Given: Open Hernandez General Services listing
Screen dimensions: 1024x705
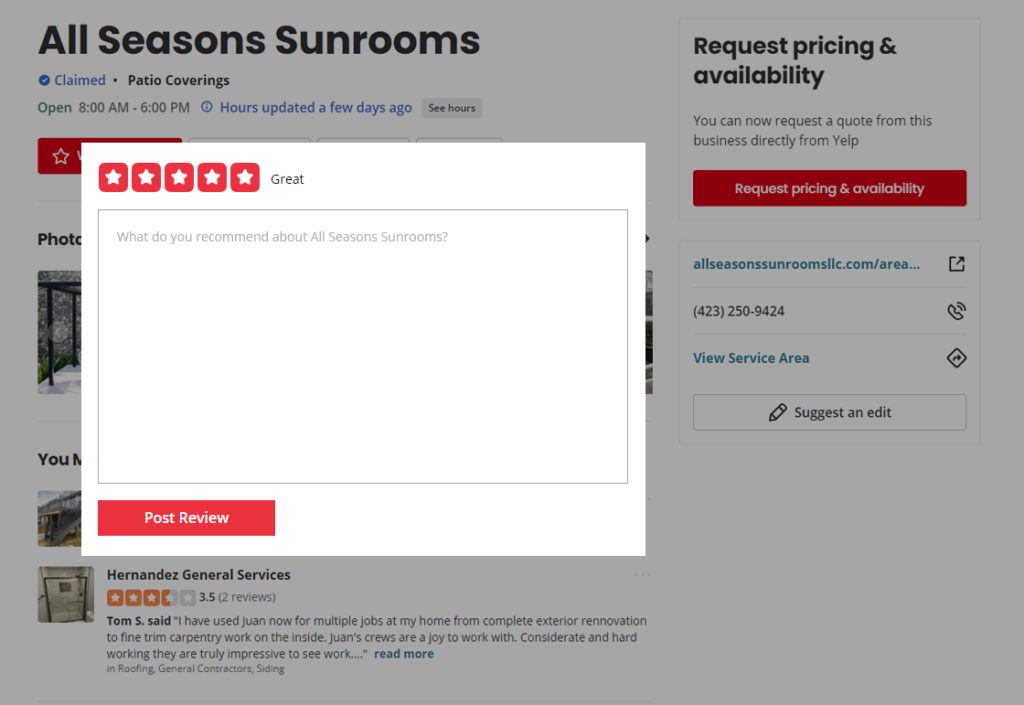Looking at the screenshot, I should coord(199,574).
